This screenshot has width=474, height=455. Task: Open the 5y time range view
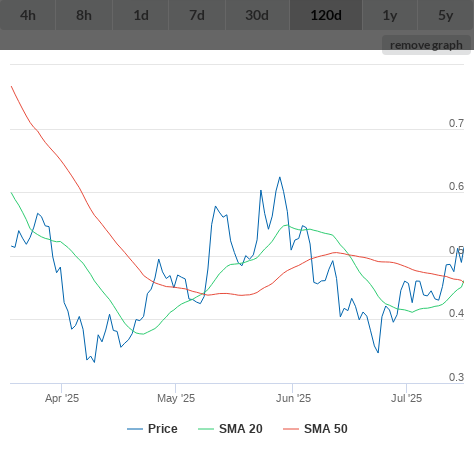coord(446,15)
